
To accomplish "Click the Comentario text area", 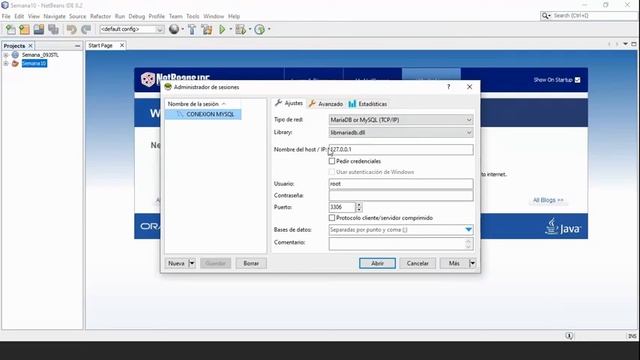I will pyautogui.click(x=401, y=244).
